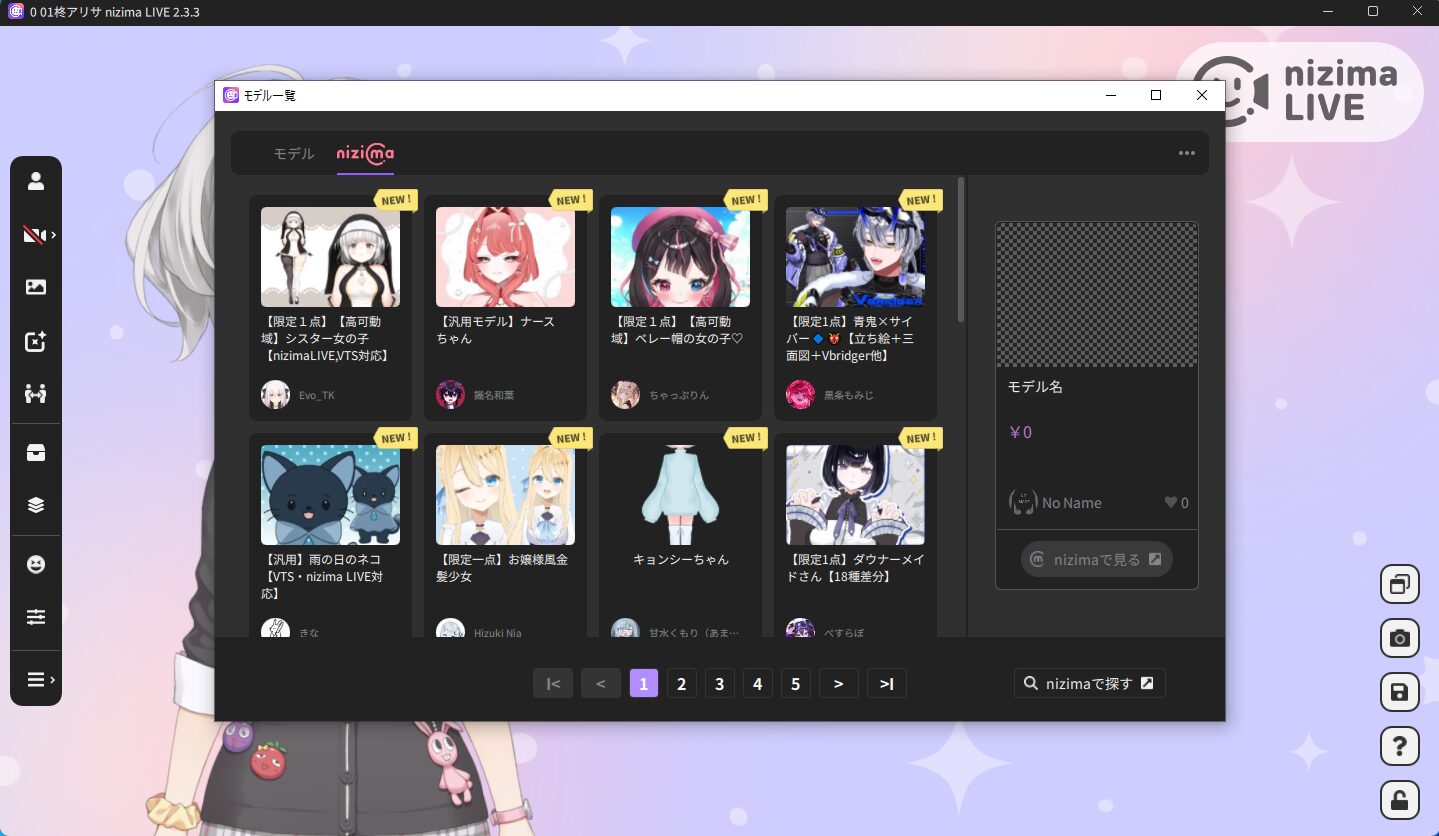Viewport: 1439px width, 836px height.
Task: Click the nizimaで探す search button
Action: point(1089,683)
